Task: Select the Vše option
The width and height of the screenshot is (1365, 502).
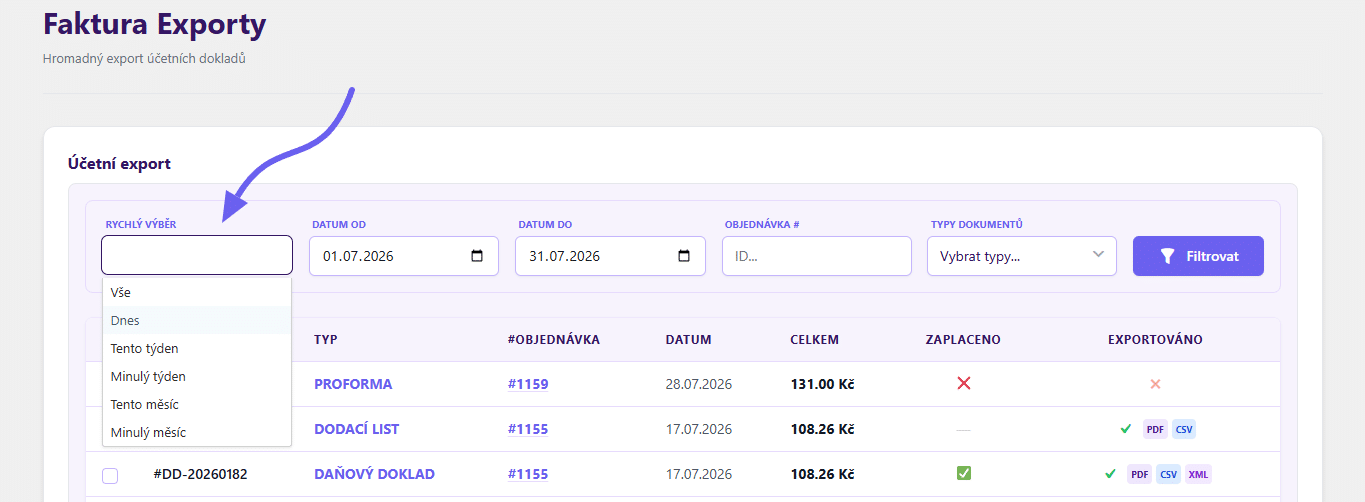Action: point(197,292)
